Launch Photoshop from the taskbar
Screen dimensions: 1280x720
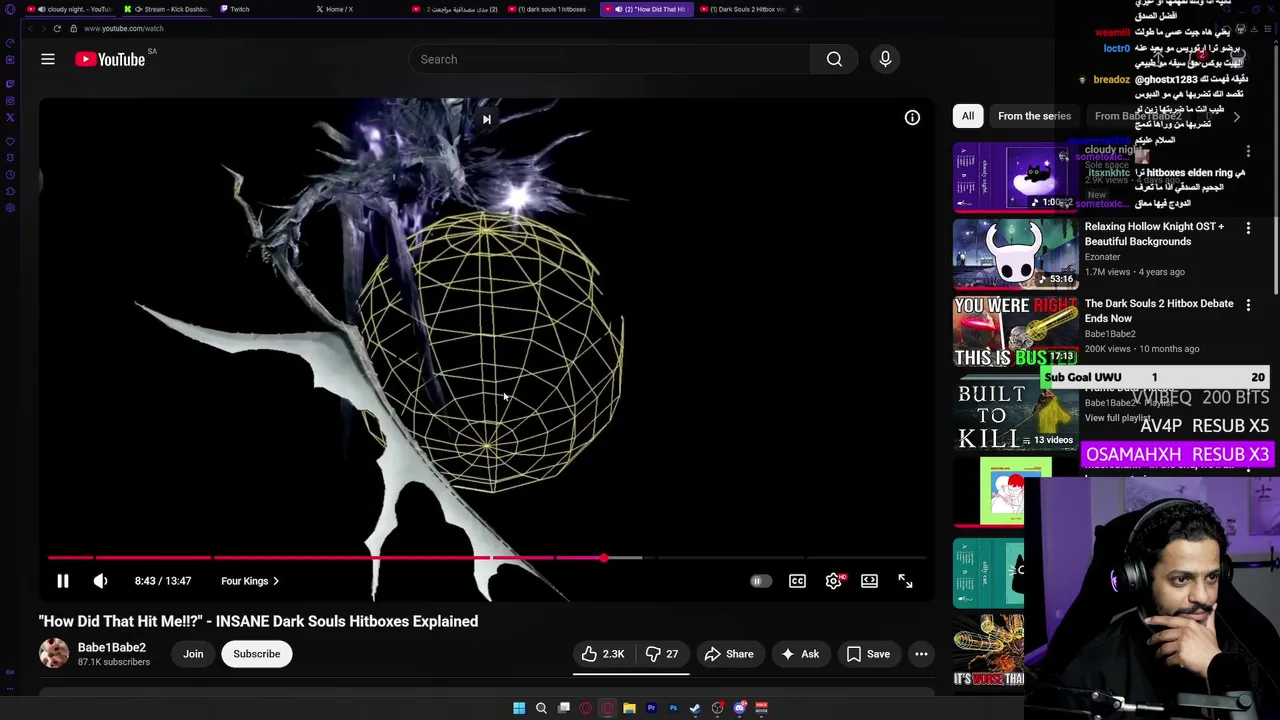[x=673, y=708]
